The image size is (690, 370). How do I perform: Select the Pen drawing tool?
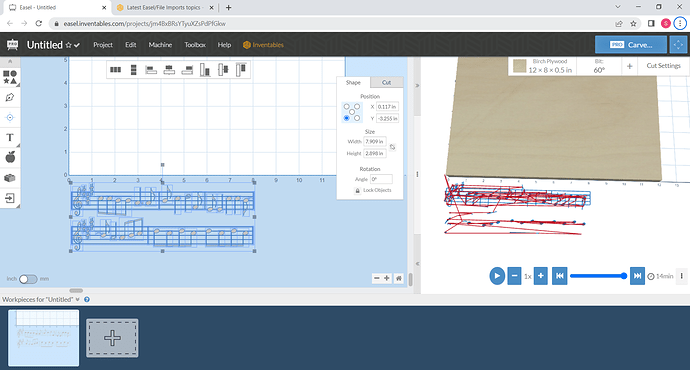coord(10,97)
